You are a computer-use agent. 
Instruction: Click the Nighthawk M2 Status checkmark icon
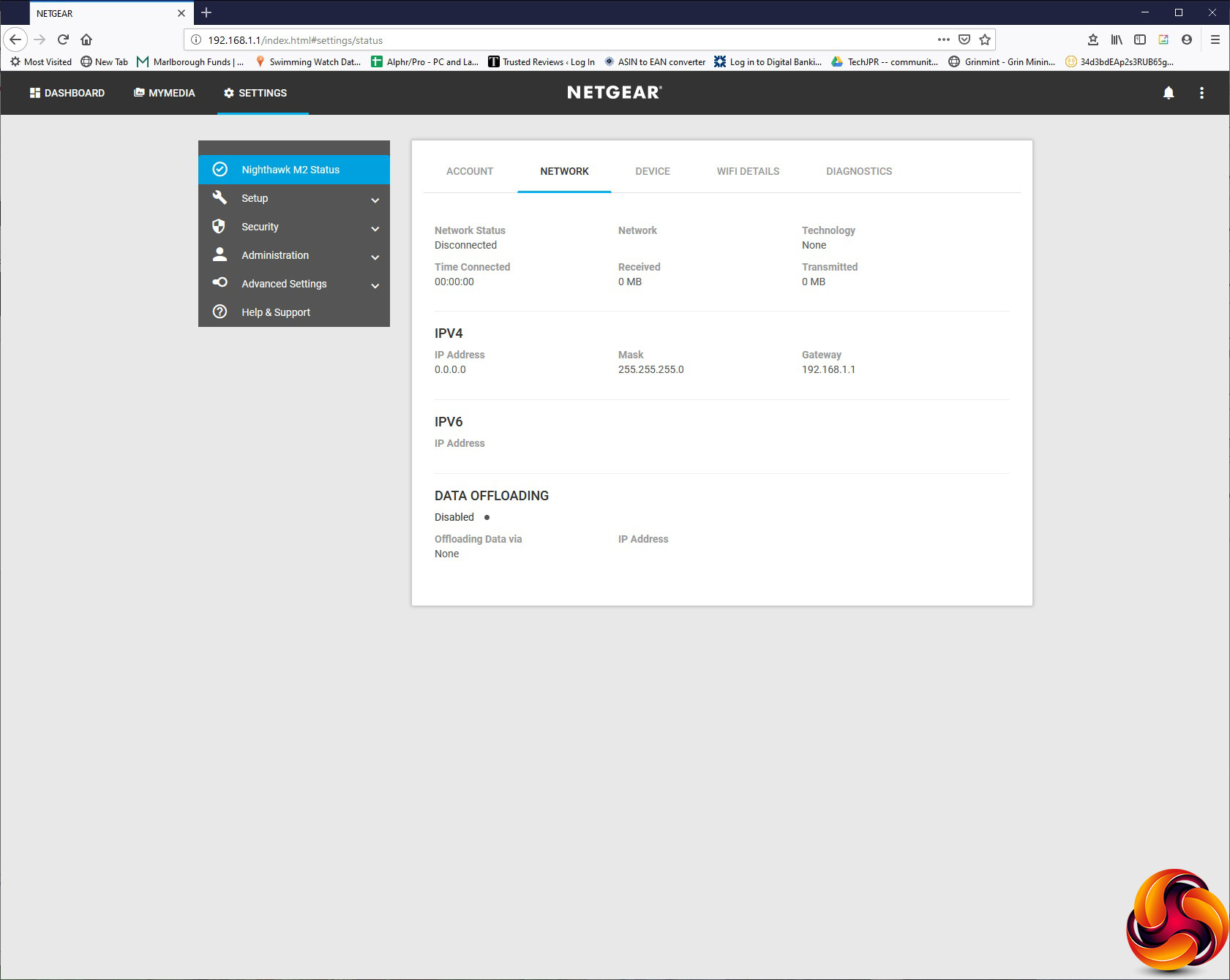220,170
